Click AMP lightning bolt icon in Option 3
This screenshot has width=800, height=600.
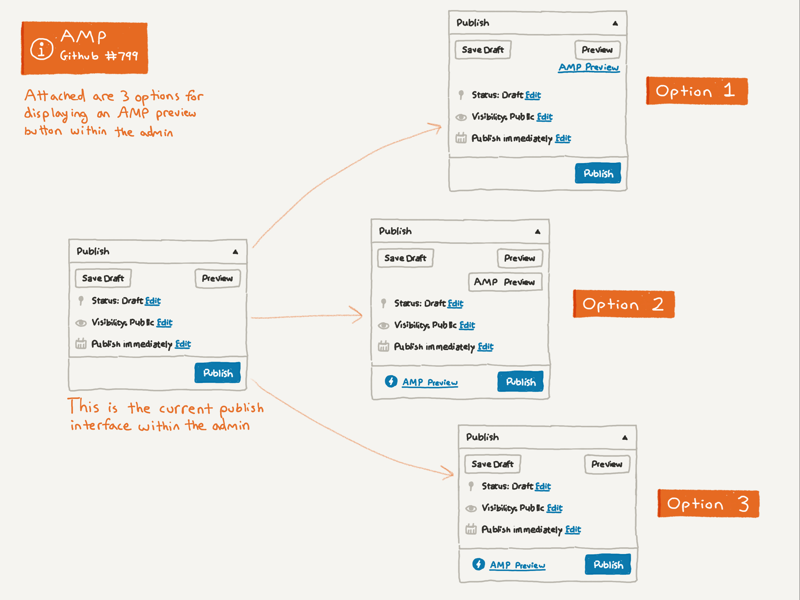click(478, 564)
